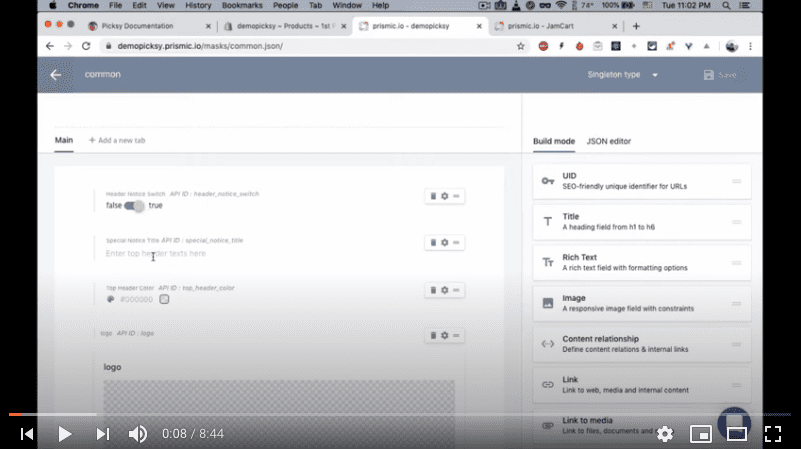Go back using the common header arrow
Viewport: 801px width, 449px height.
coord(56,75)
